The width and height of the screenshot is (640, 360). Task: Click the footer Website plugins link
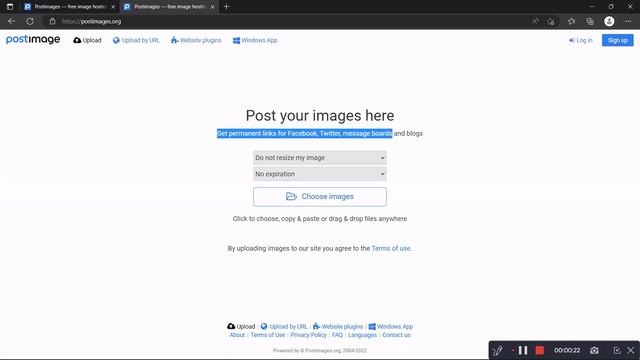(x=338, y=327)
